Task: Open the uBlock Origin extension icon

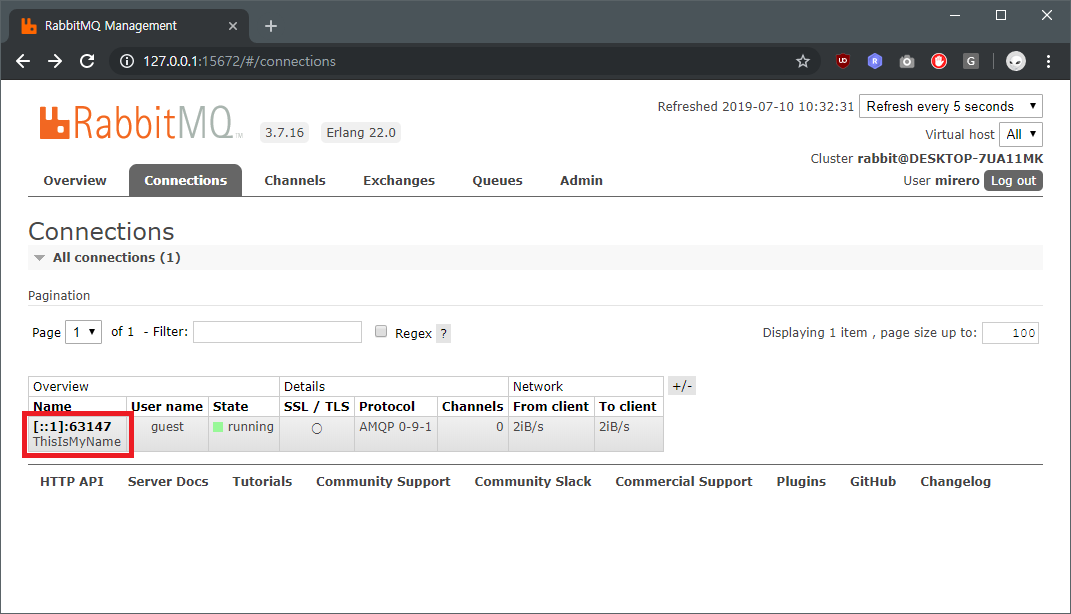Action: point(842,61)
